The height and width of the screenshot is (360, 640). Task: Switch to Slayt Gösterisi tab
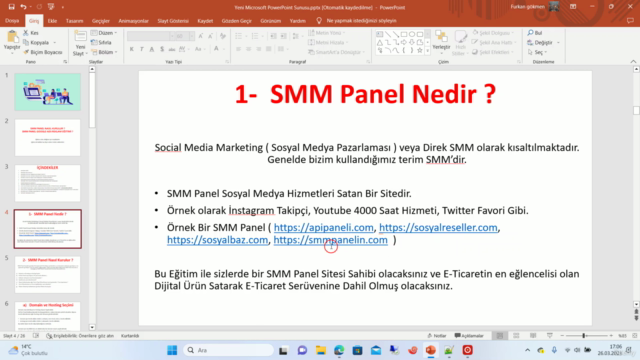pos(173,21)
